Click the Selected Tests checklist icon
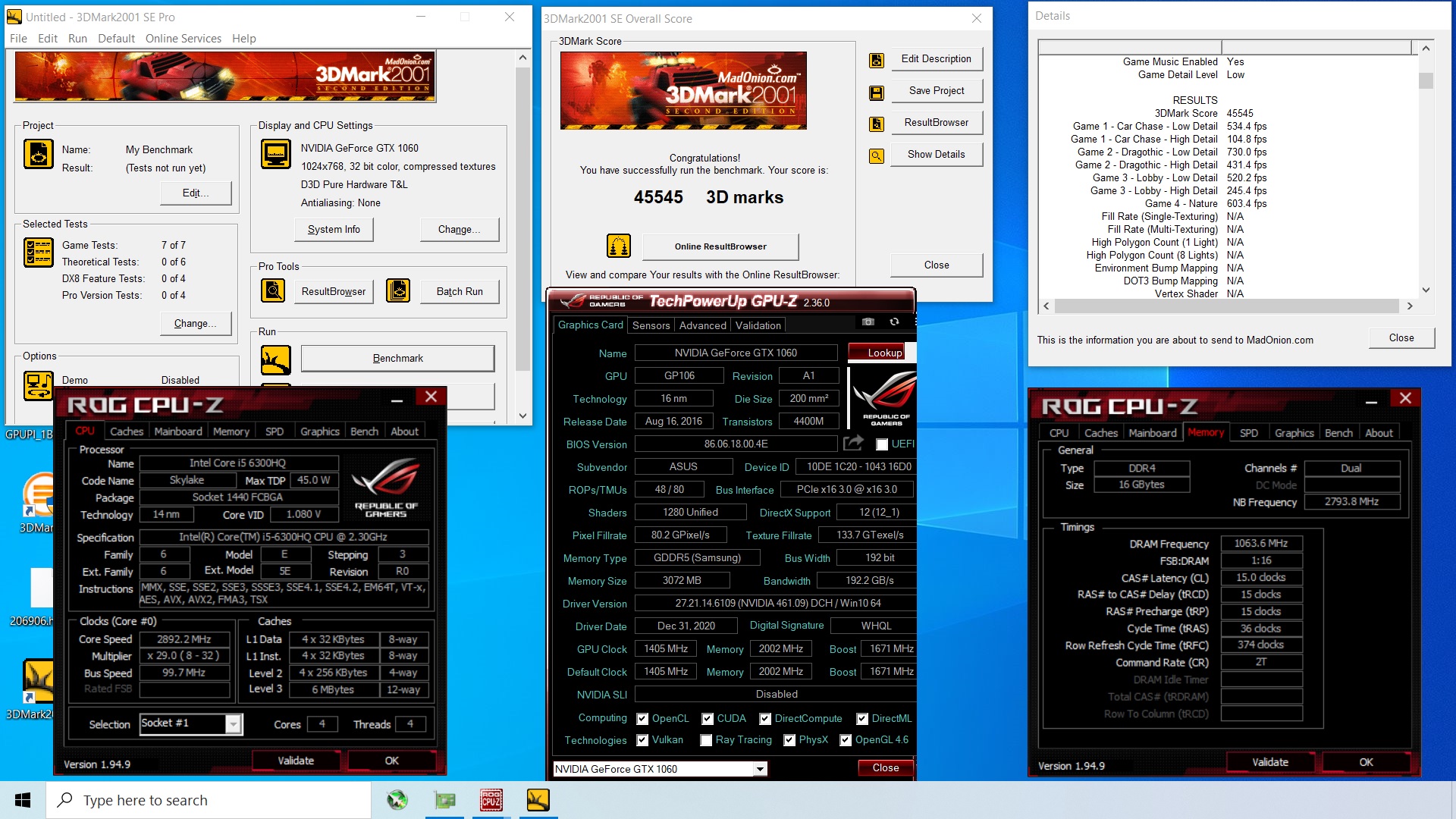This screenshot has height=819, width=1456. tap(38, 253)
